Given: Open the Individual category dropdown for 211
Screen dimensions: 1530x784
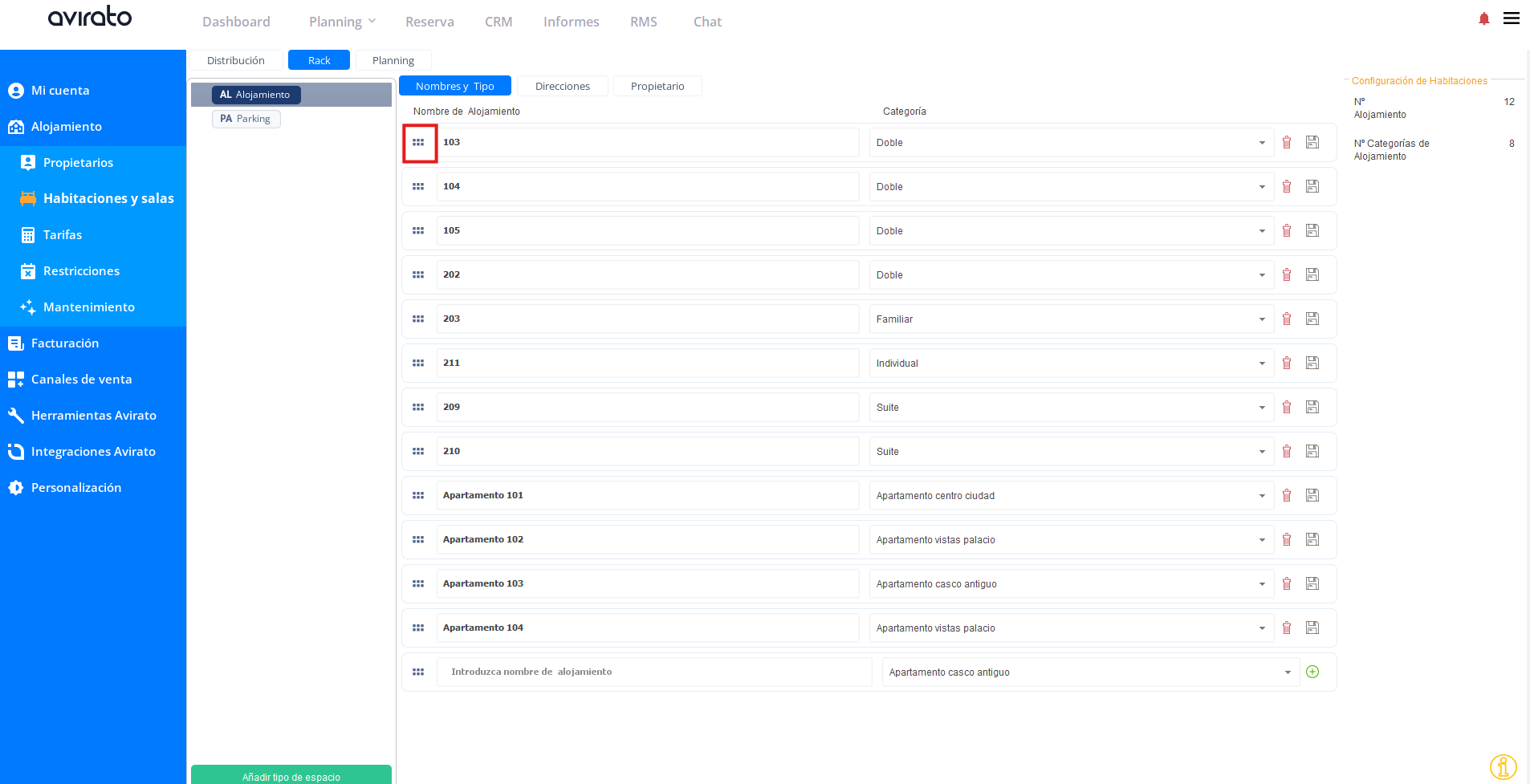Looking at the screenshot, I should point(1071,363).
